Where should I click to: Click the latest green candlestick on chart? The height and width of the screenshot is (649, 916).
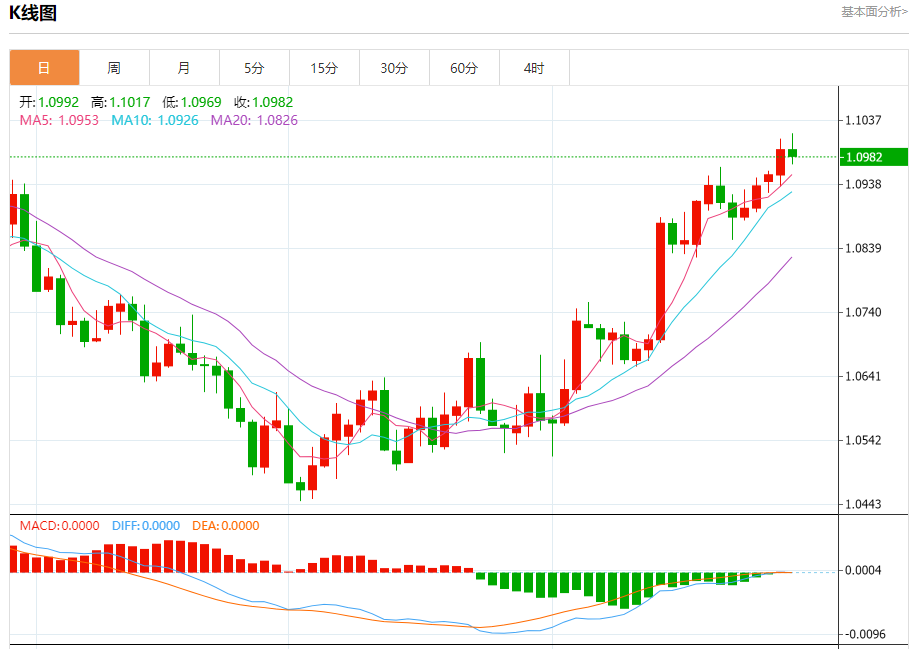792,153
